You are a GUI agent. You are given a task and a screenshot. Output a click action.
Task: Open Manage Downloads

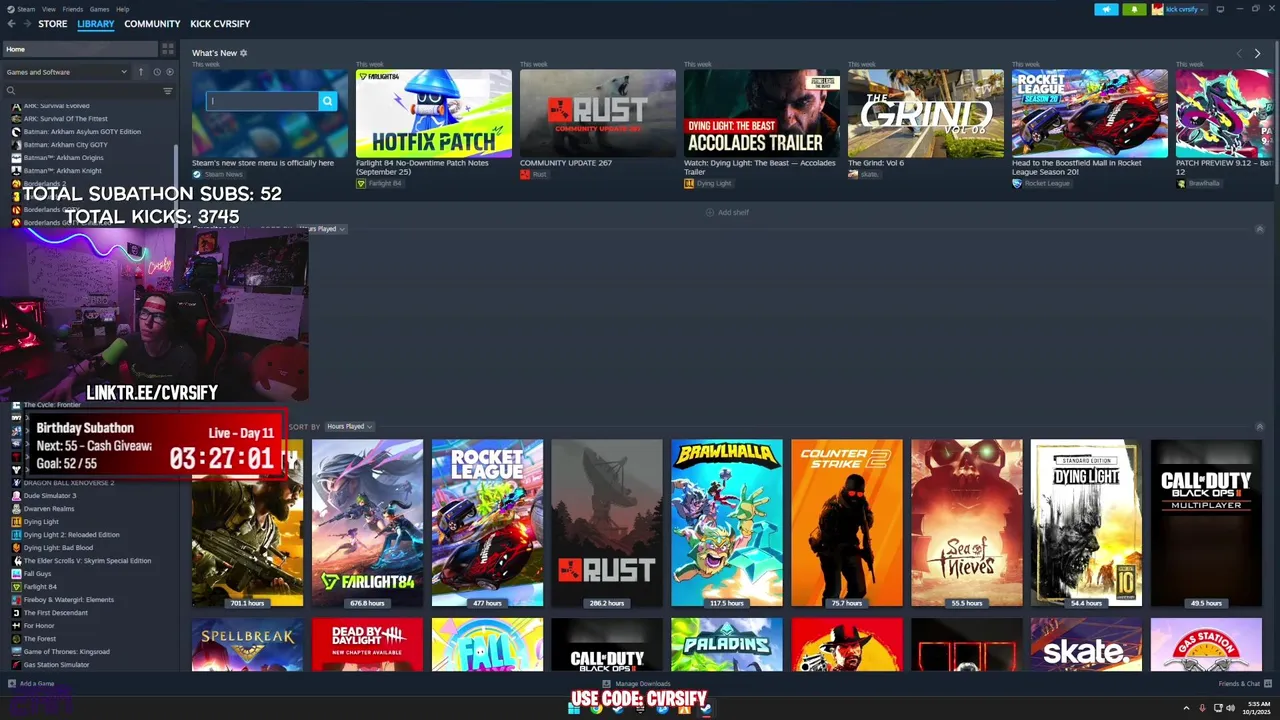(x=637, y=684)
